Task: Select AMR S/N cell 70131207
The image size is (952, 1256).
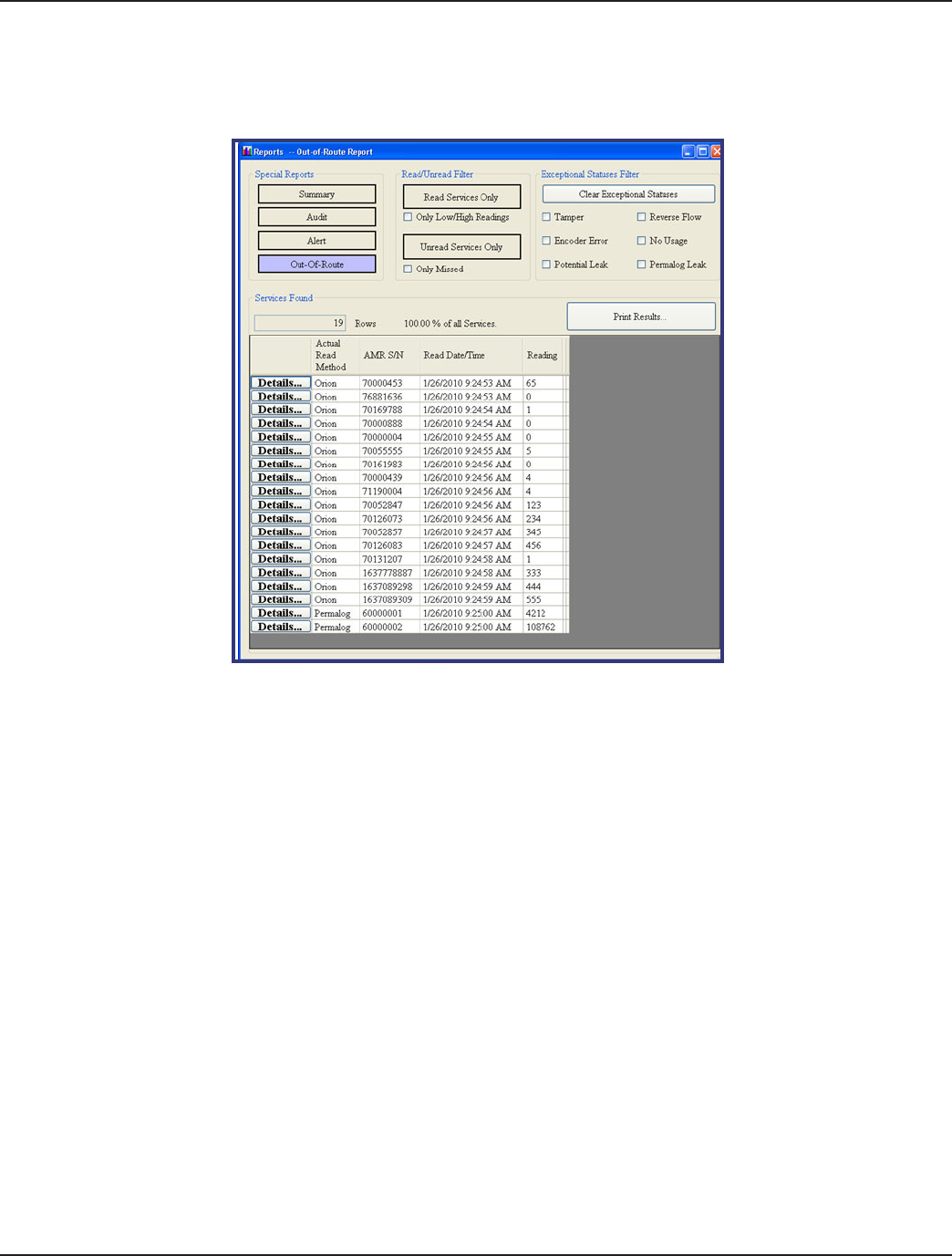Action: click(x=389, y=559)
